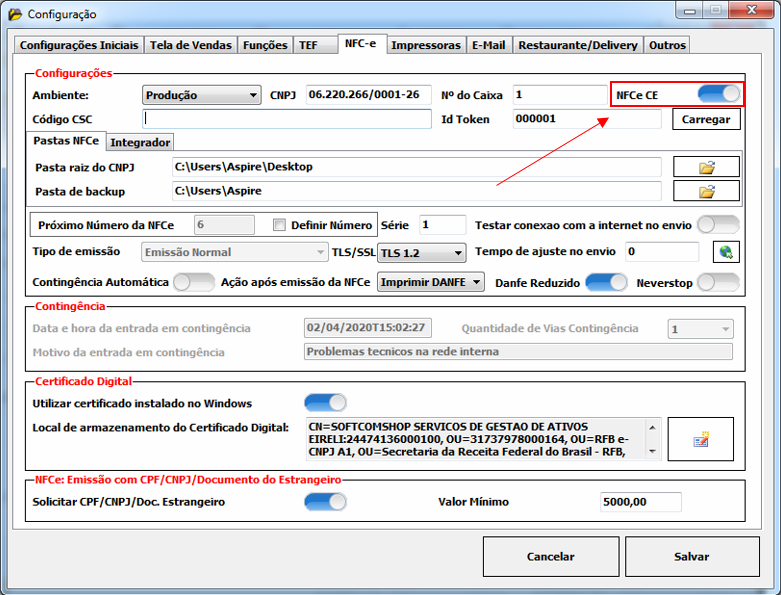The width and height of the screenshot is (781, 595).
Task: Click the globe icon beside Tempo de ajuste
Action: pyautogui.click(x=725, y=252)
